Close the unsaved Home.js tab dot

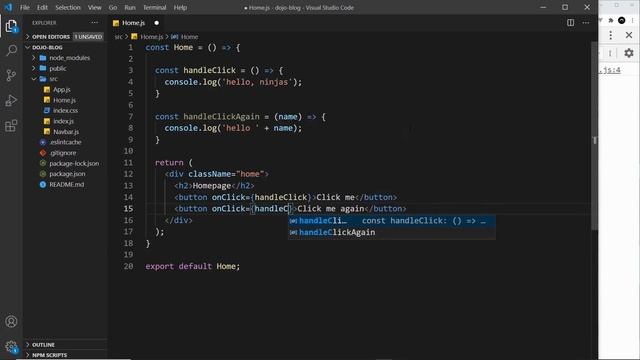point(157,23)
